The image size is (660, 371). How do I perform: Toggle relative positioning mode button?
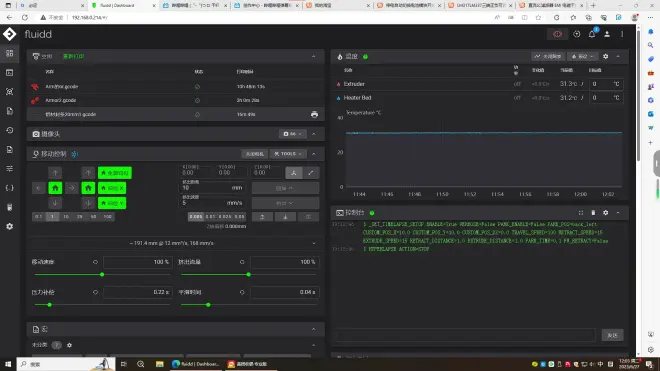(311, 173)
